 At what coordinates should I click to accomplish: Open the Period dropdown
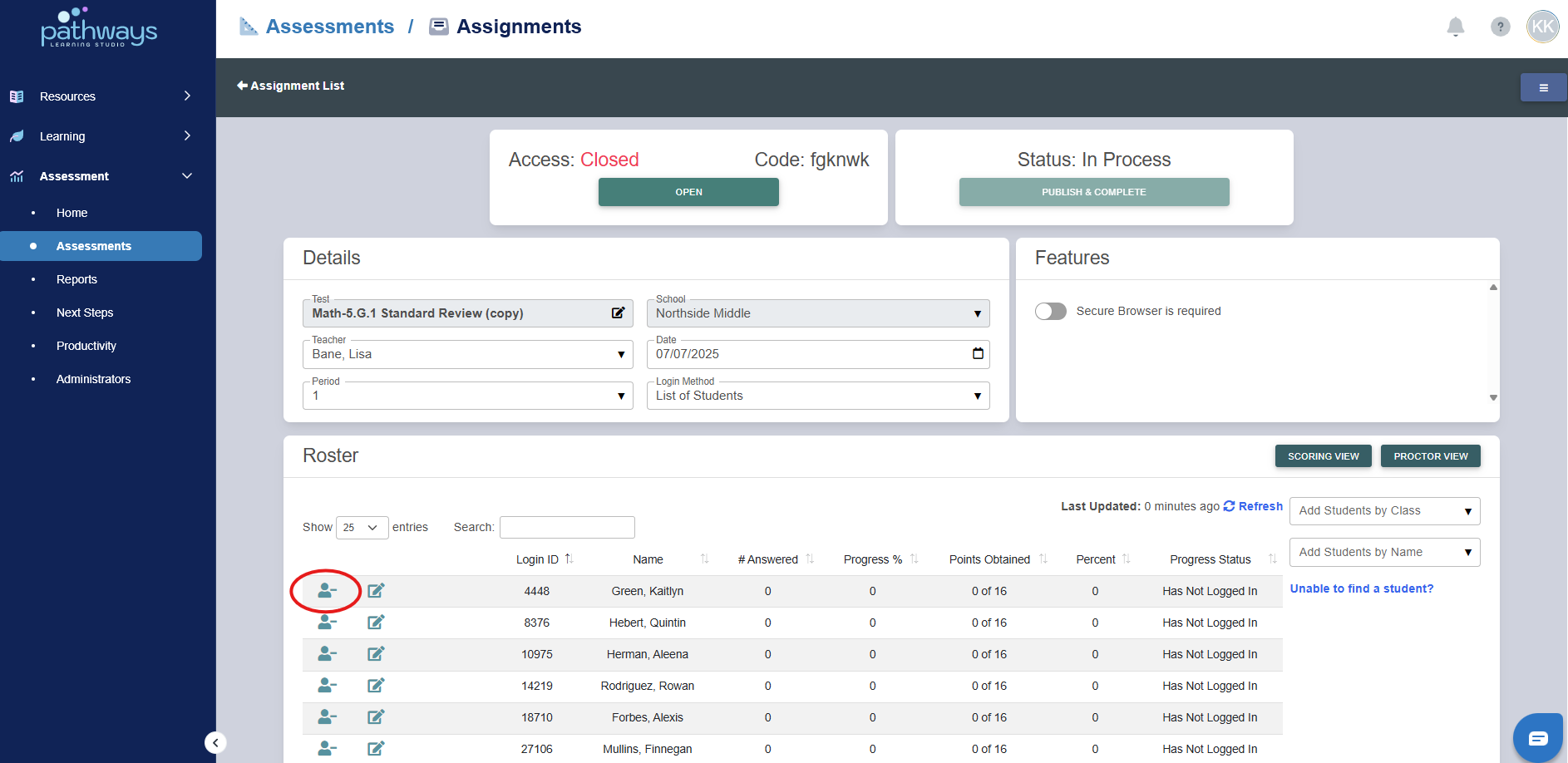pos(468,396)
